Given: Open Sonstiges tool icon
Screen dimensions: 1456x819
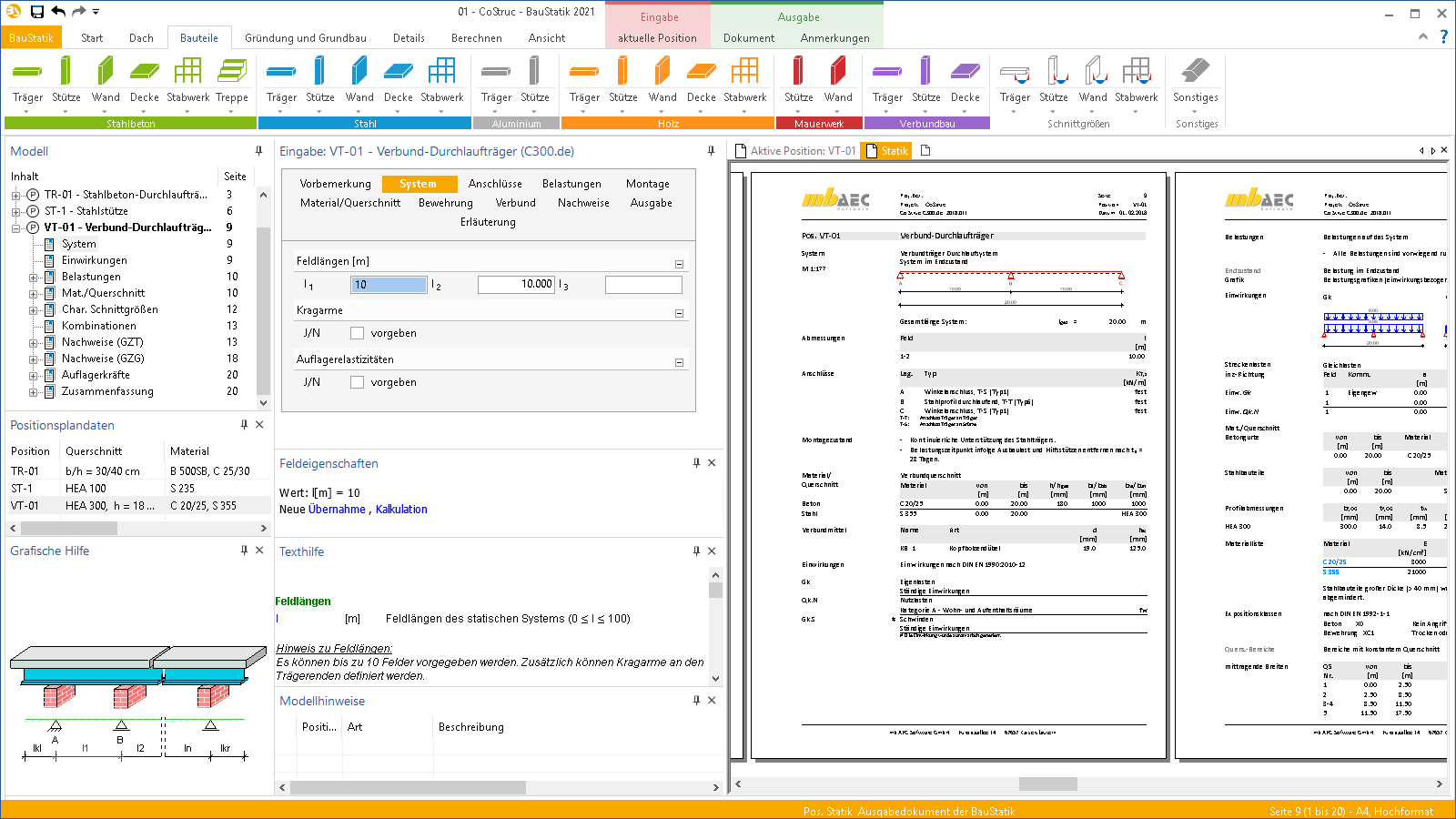Looking at the screenshot, I should click(x=1195, y=72).
